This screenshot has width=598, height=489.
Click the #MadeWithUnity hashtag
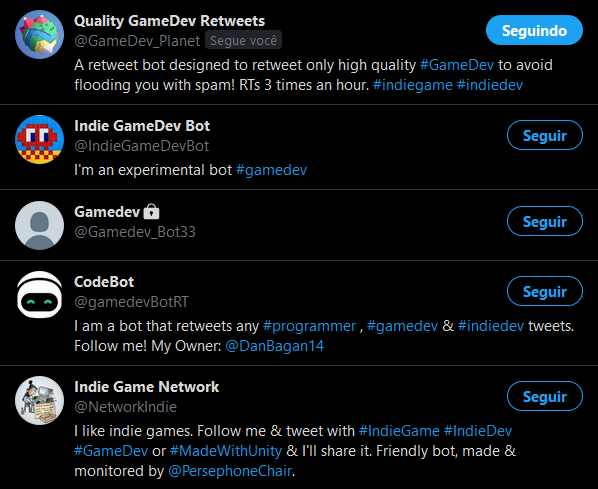(226, 451)
